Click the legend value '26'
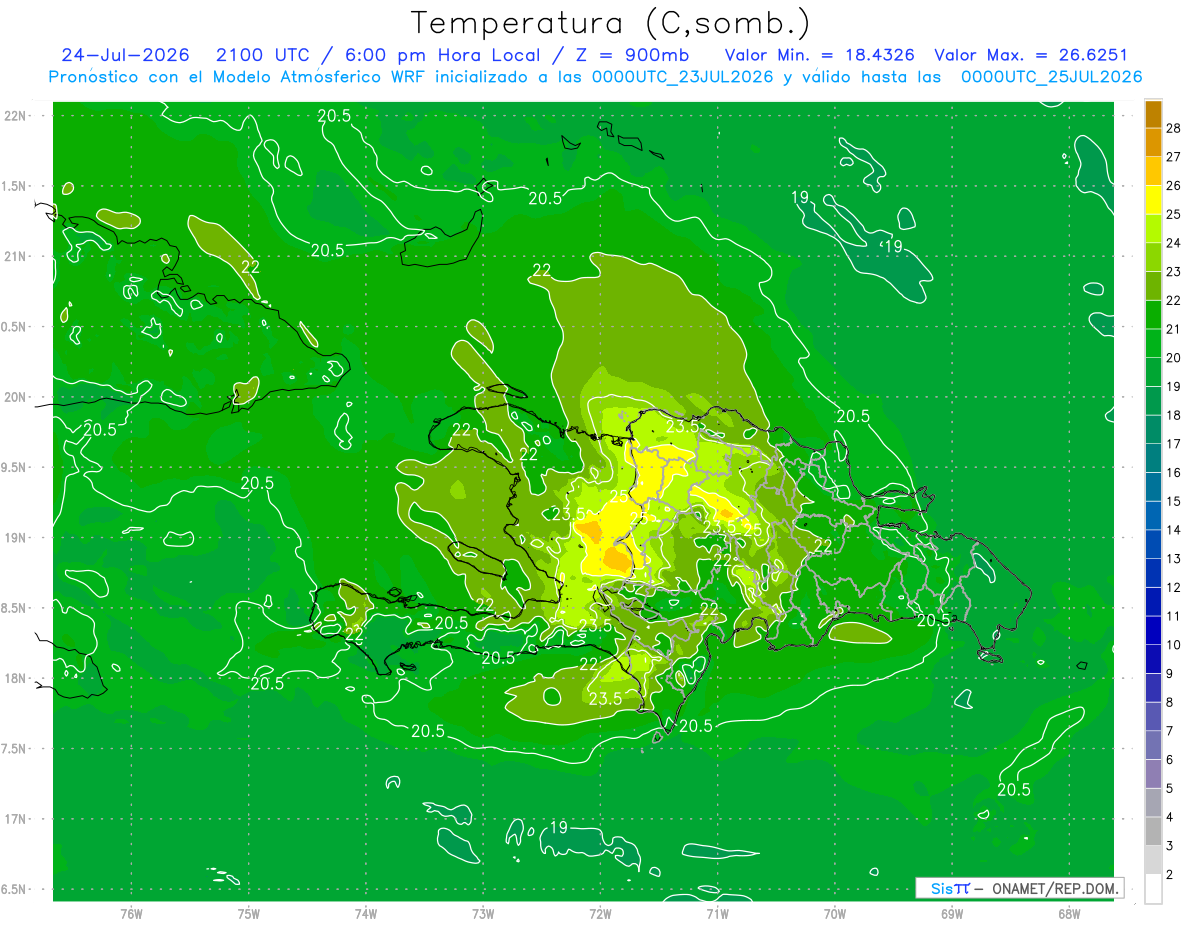Screen dimensions: 1200x927 1173,185
